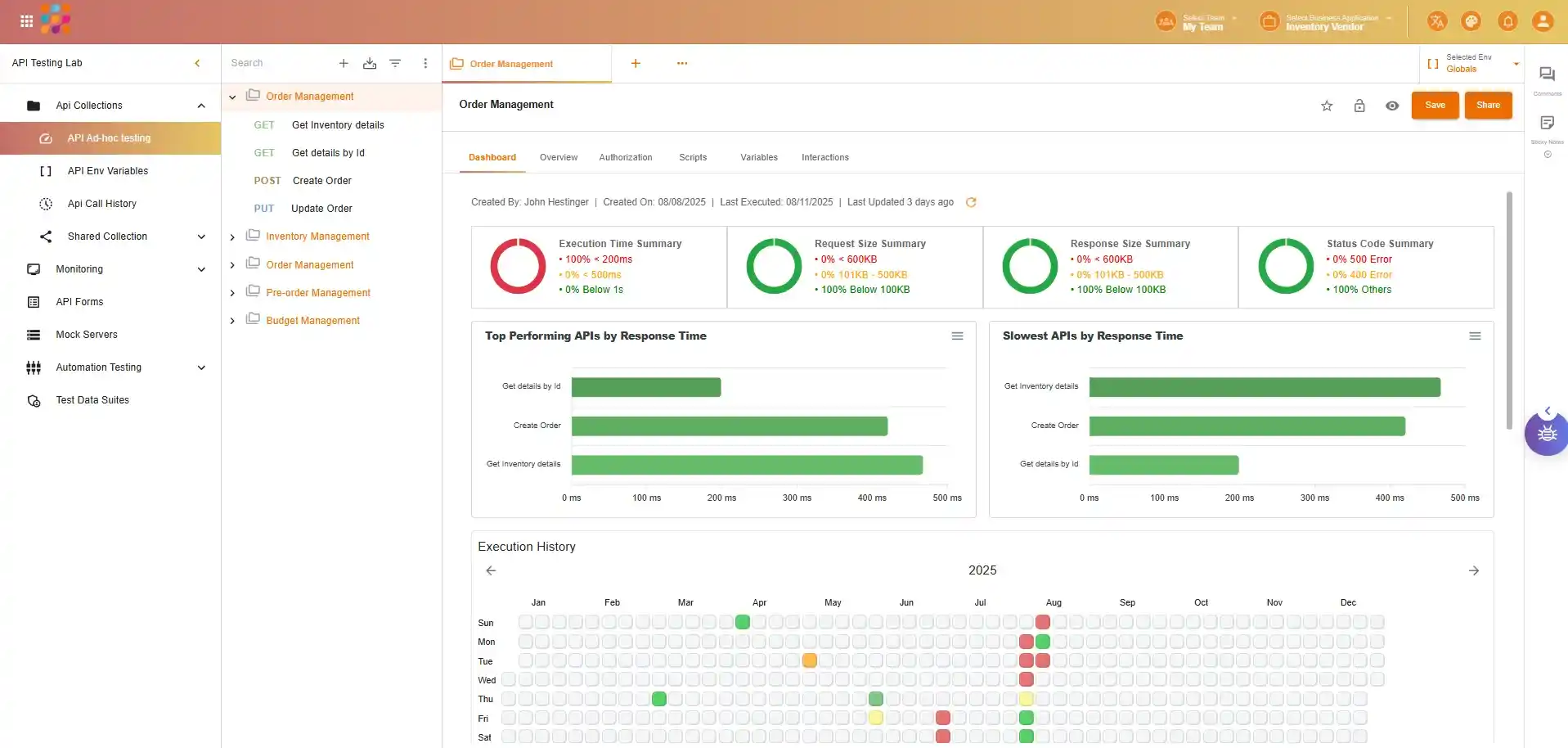Refresh the last updated info

coord(971,202)
